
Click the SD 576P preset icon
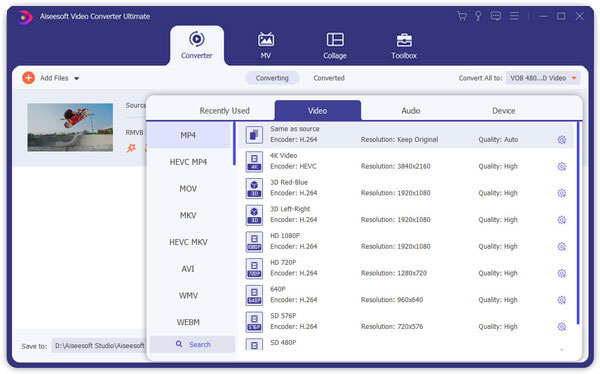pos(254,322)
